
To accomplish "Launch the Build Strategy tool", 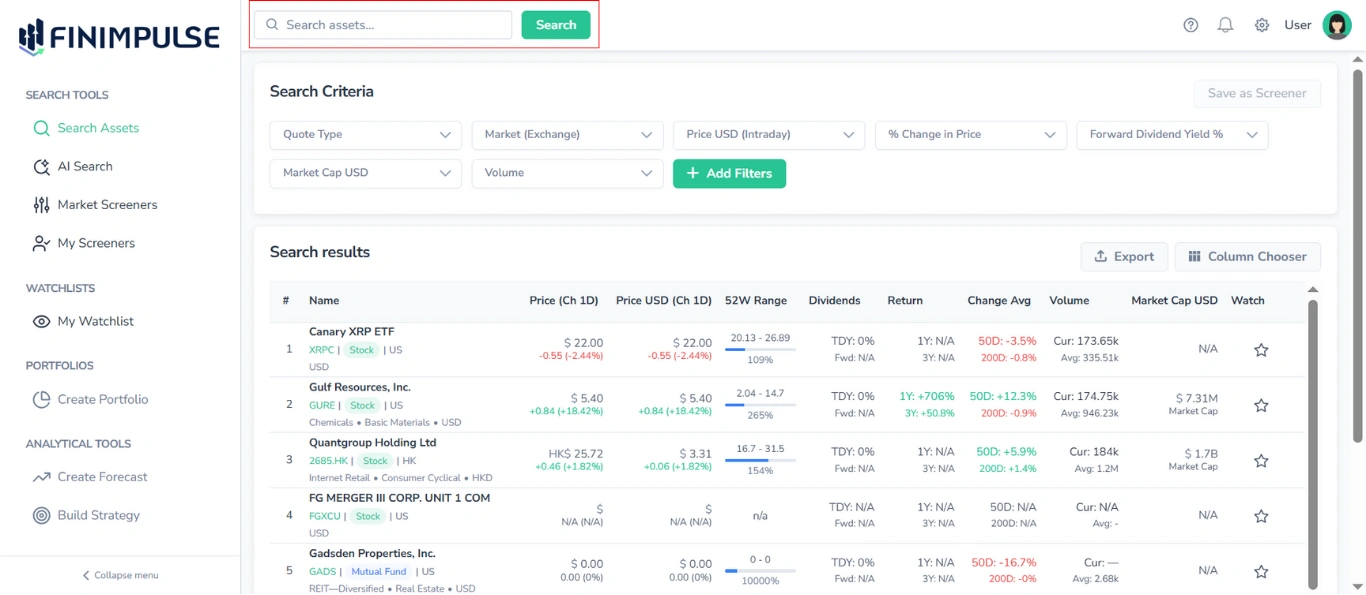I will coord(99,515).
